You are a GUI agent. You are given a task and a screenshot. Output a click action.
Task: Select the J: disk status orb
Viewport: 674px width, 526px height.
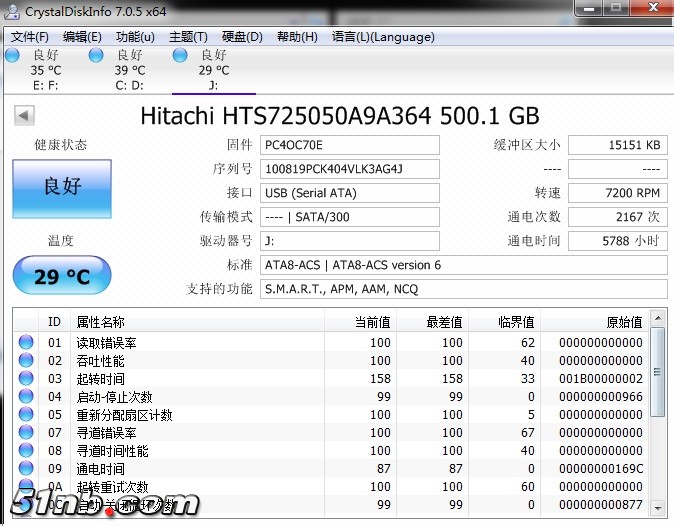pos(180,56)
